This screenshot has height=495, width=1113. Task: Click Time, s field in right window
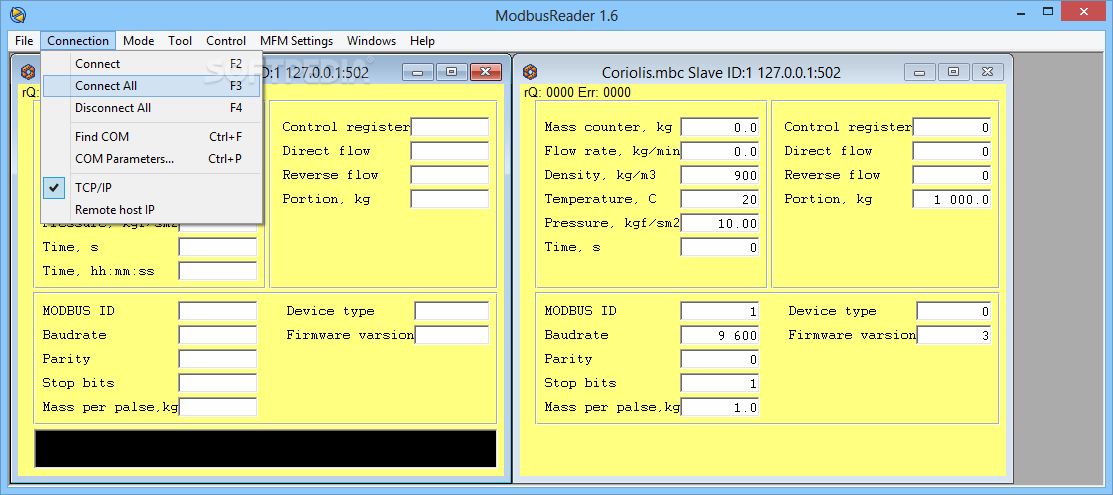(x=720, y=247)
